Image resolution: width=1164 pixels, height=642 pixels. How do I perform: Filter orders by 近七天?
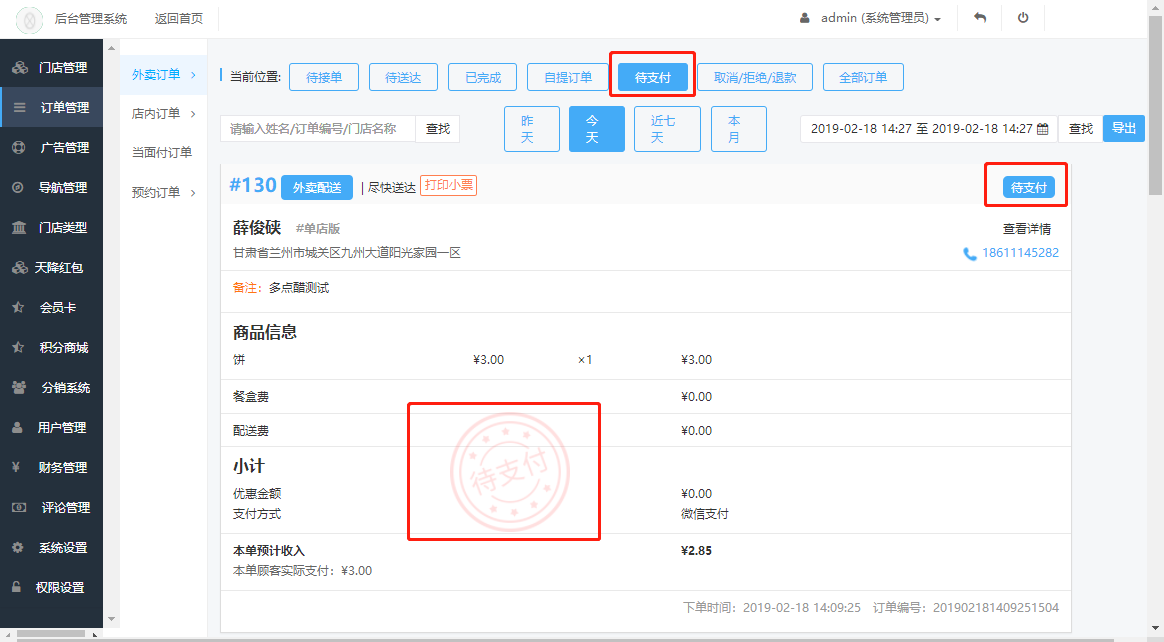pyautogui.click(x=667, y=129)
